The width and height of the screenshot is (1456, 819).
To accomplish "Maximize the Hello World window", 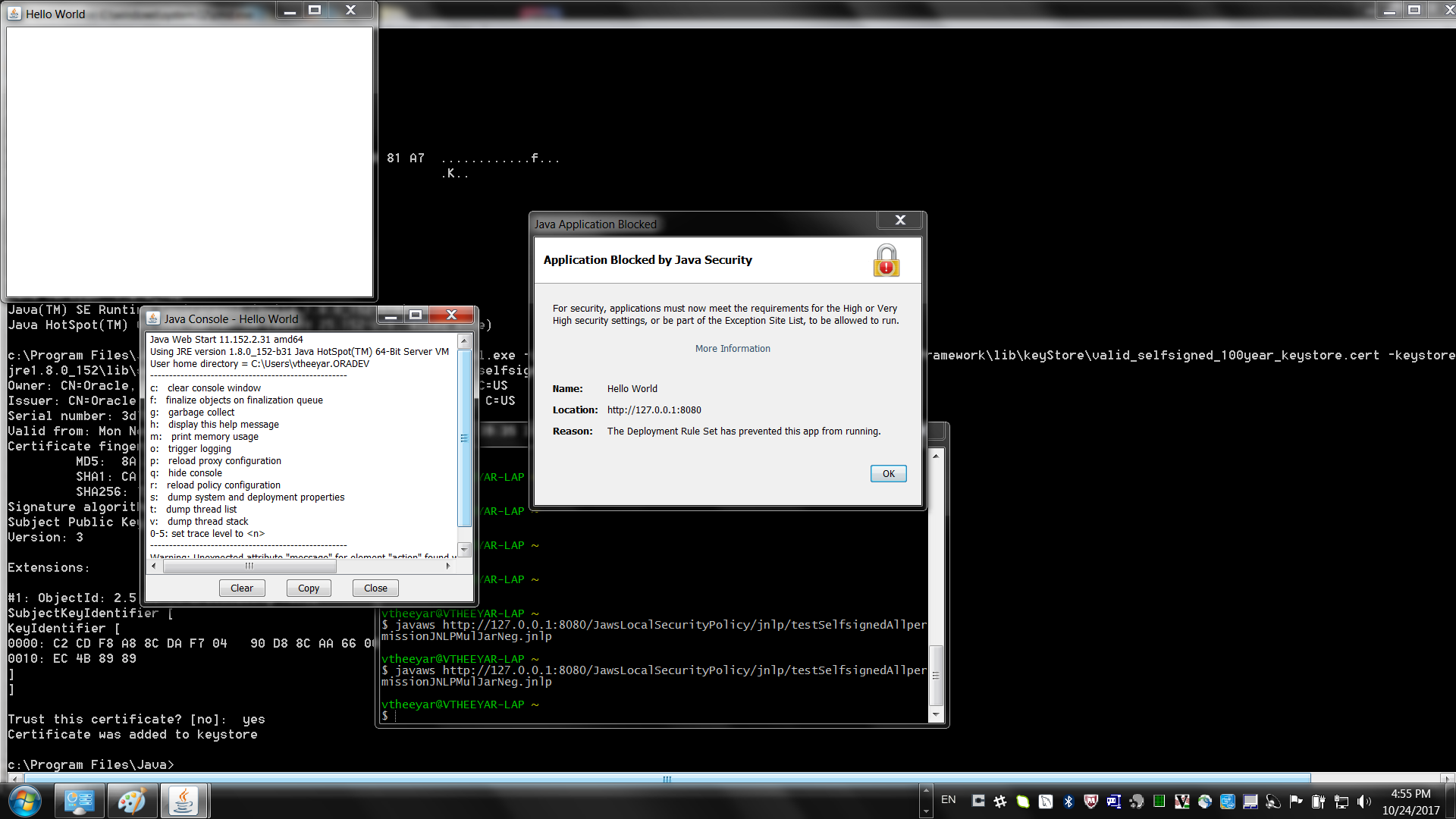I will click(315, 11).
